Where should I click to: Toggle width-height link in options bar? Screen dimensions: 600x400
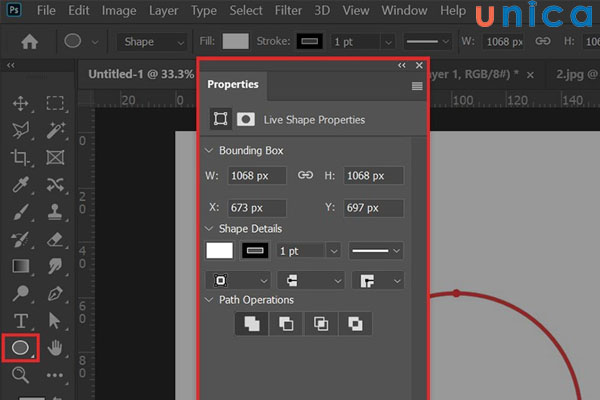pos(543,41)
